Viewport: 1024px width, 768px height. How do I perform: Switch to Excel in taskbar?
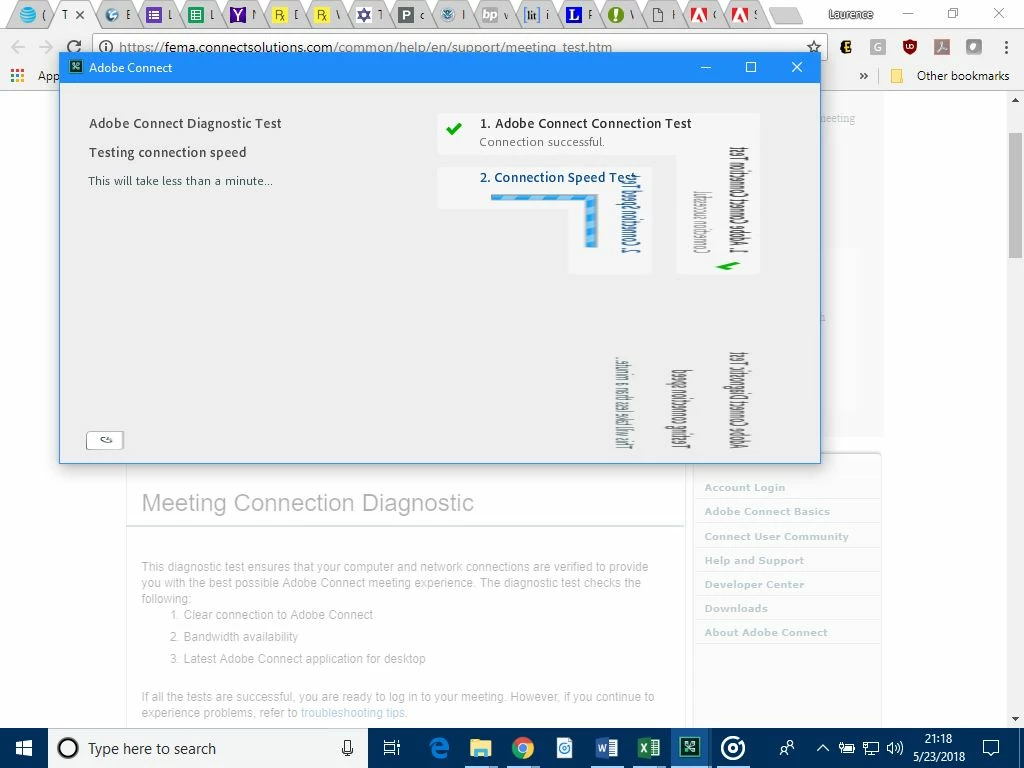(648, 748)
